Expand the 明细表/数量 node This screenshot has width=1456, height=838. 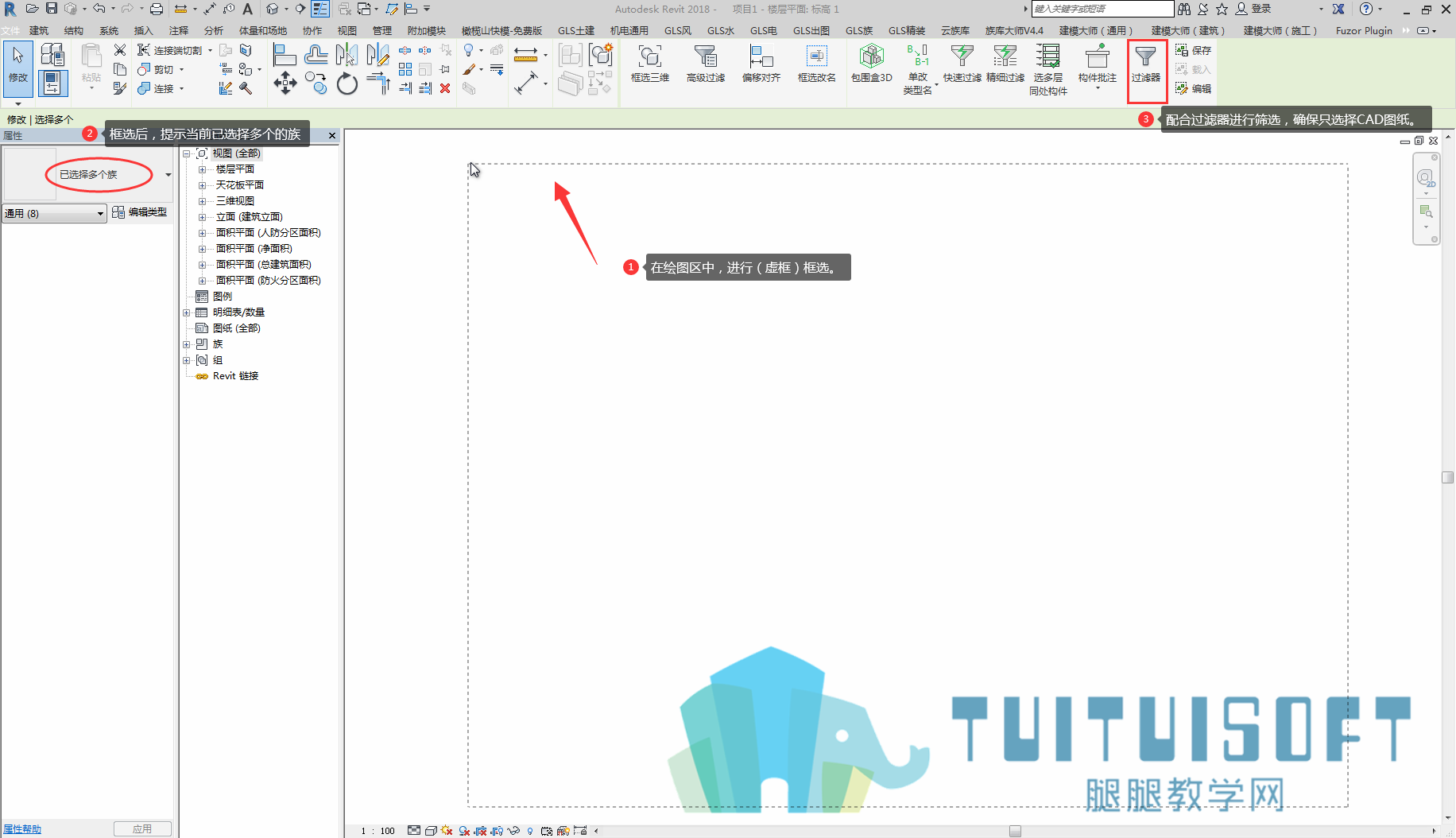(x=187, y=312)
